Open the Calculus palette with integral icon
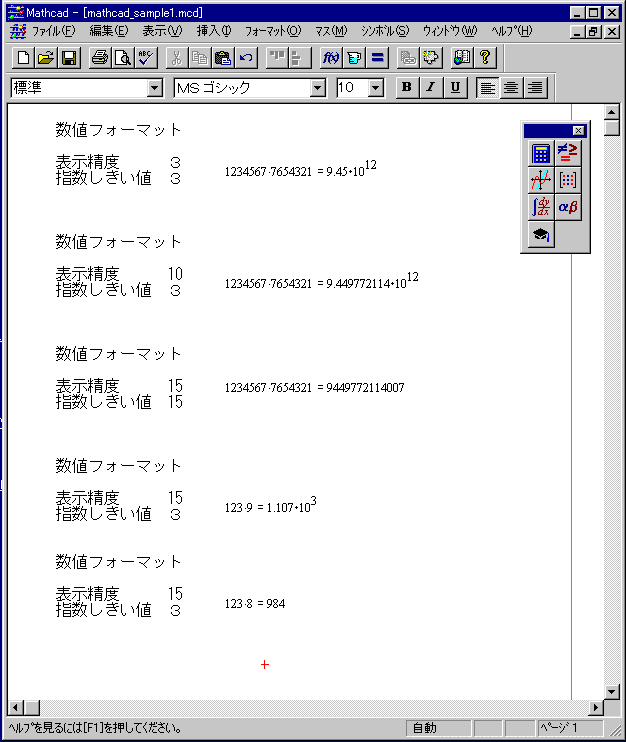The image size is (626, 742). click(541, 207)
